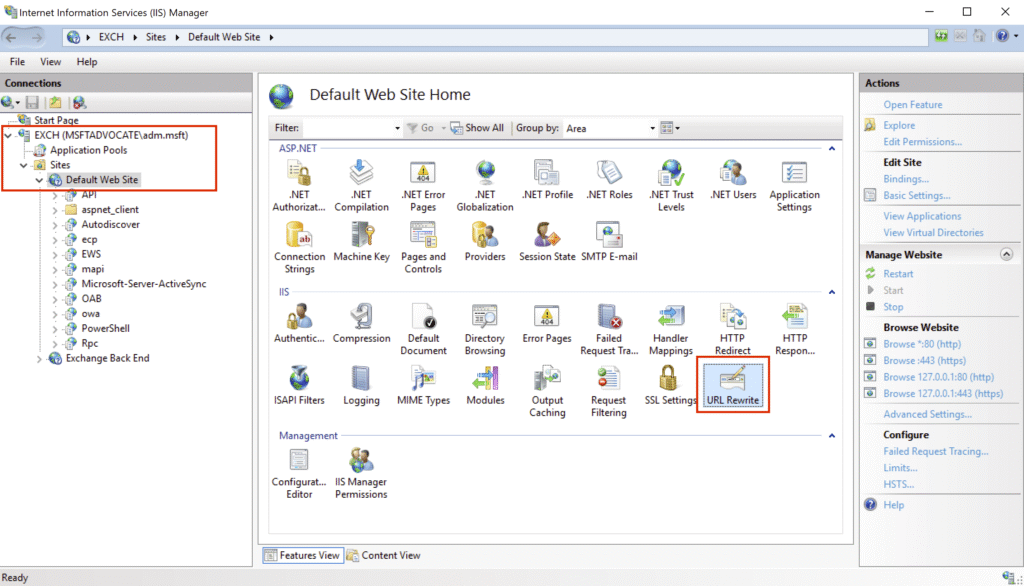Open the URL Rewrite feature

pos(732,384)
